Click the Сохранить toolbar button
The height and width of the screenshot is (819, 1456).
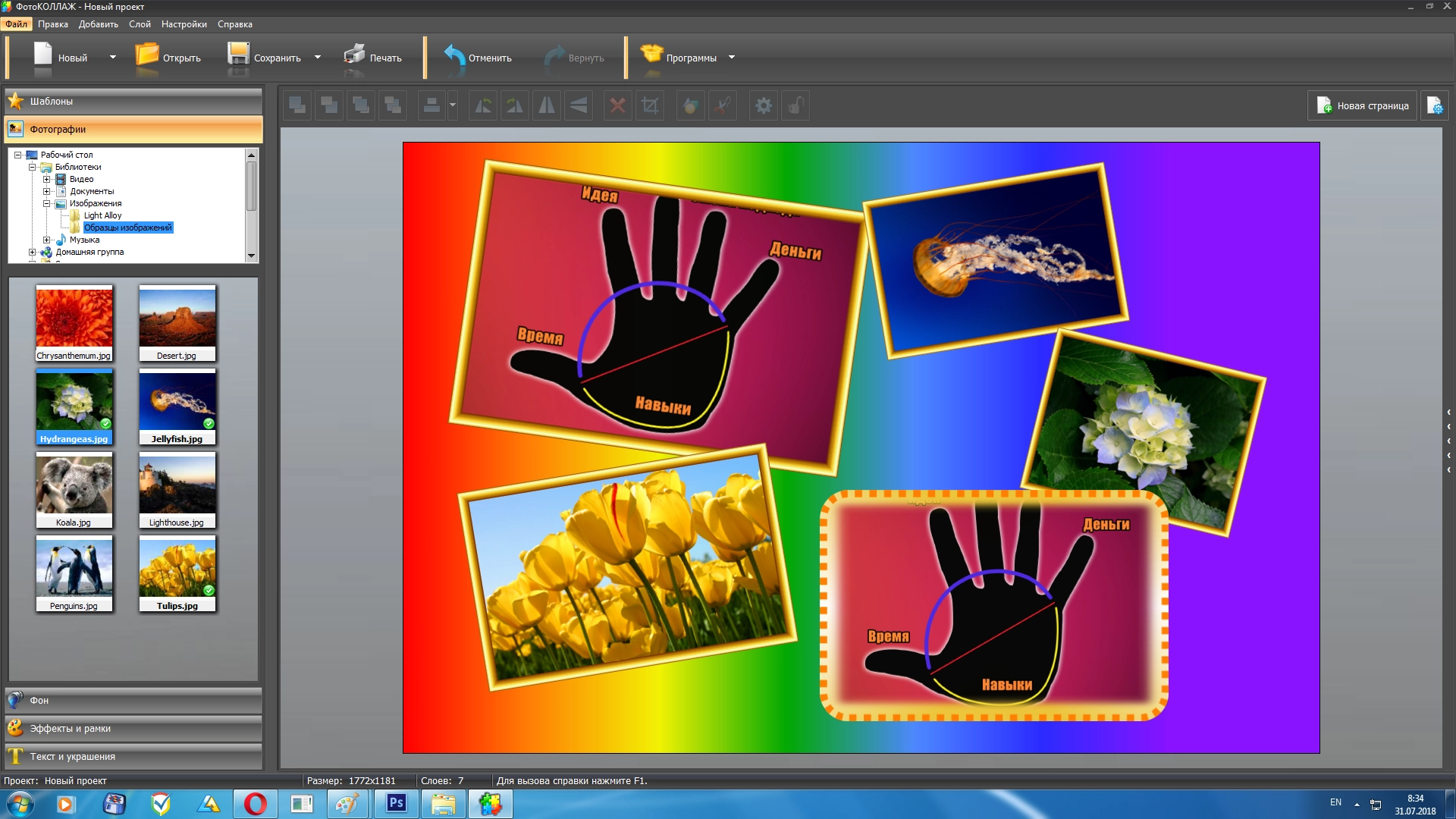tap(265, 58)
